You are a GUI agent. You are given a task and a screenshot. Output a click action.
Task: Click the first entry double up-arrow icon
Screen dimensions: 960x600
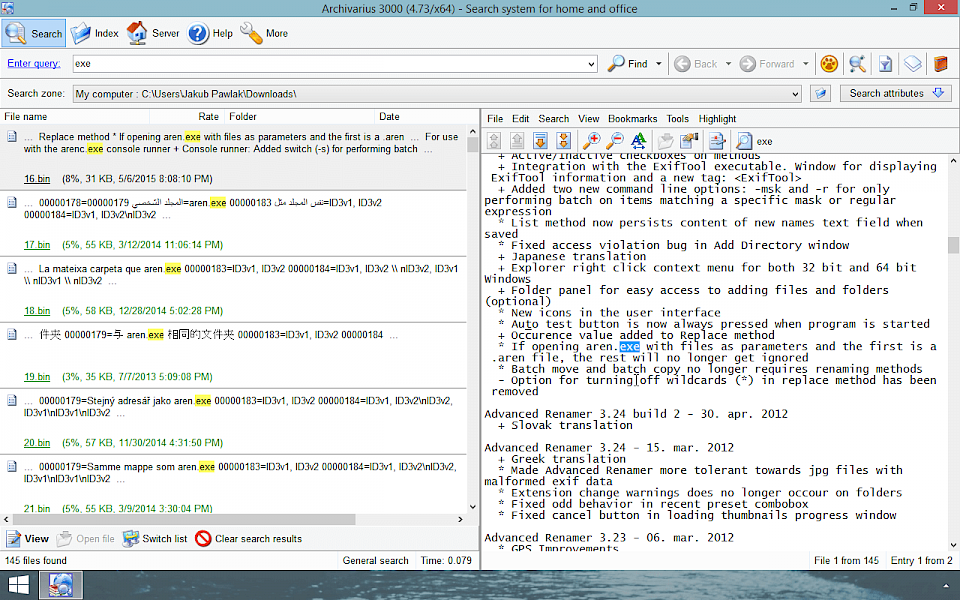[x=494, y=141]
